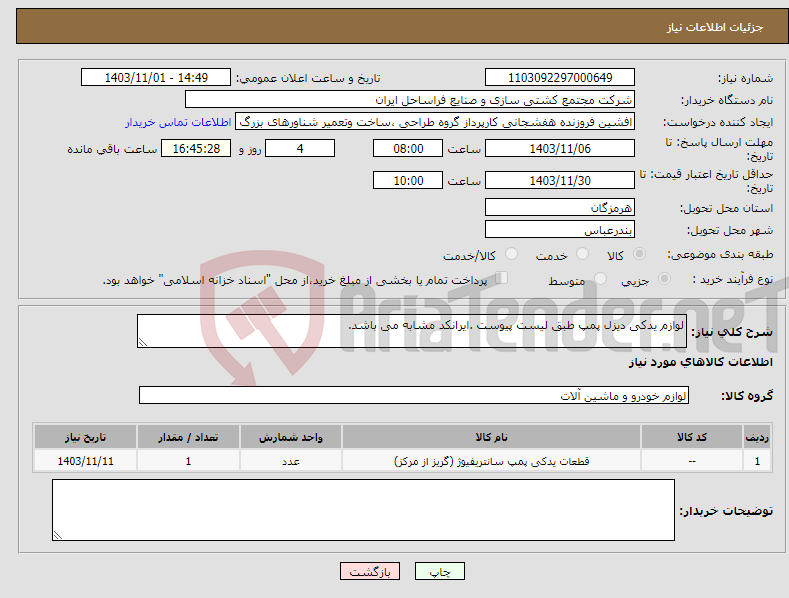Click the ردیف column header
The image size is (789, 598).
[x=757, y=437]
